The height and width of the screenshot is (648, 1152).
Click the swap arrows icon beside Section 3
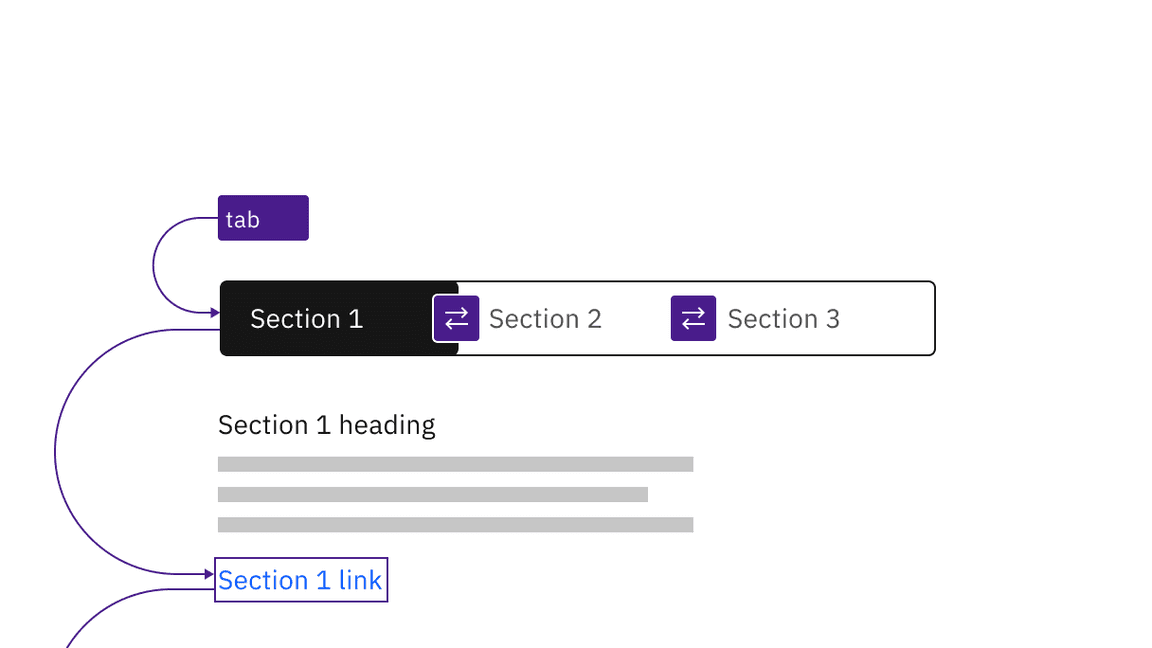(693, 318)
